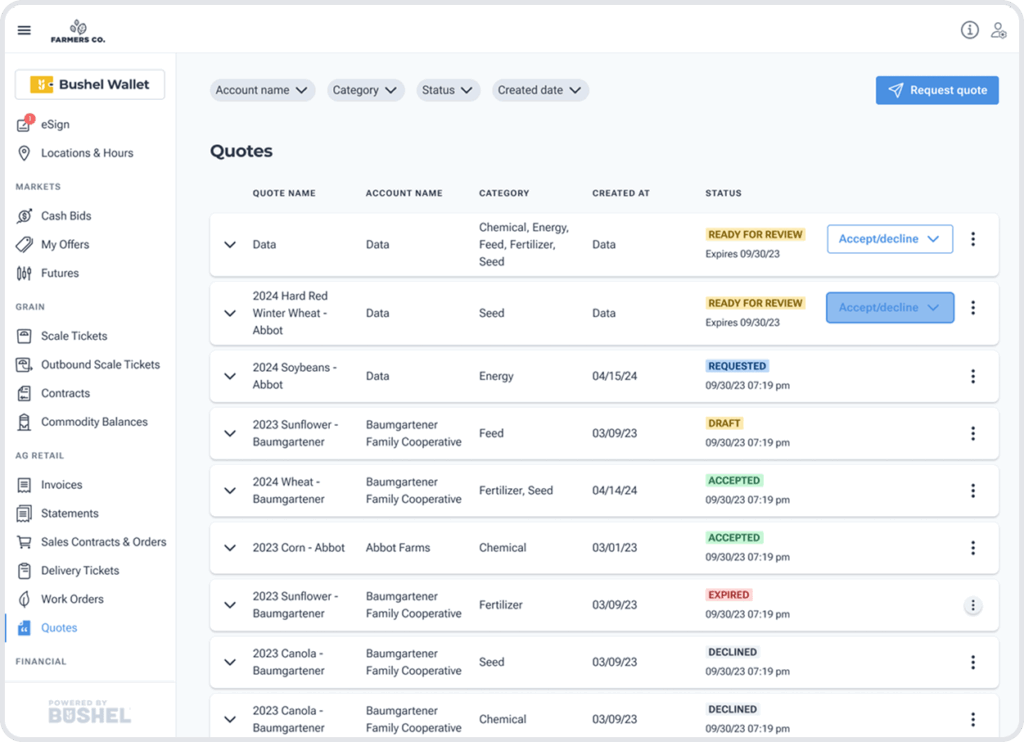Click the QUOTE NAME column header

[x=284, y=193]
